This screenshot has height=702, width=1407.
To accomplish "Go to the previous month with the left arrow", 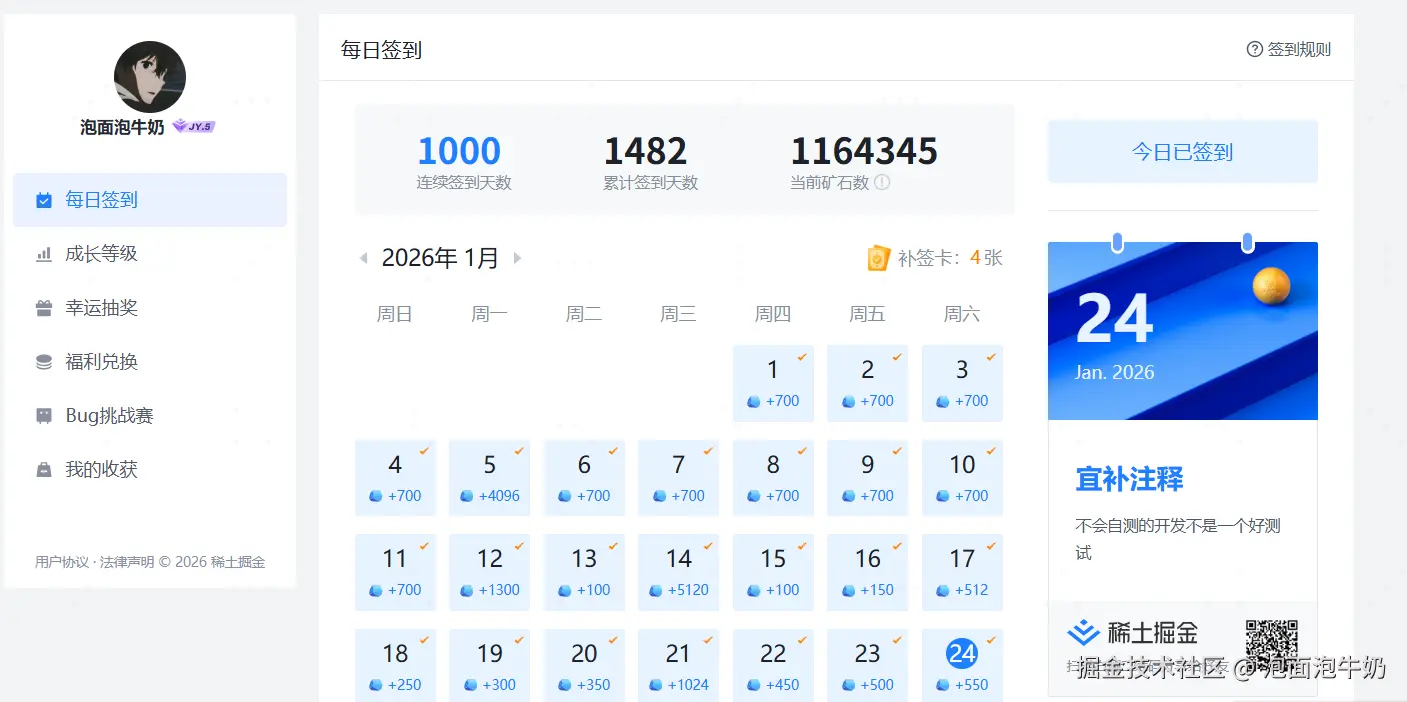I will point(363,257).
